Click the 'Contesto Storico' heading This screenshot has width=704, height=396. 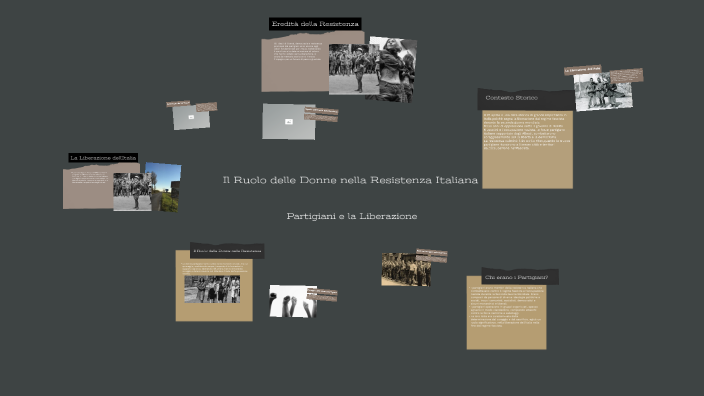click(511, 97)
